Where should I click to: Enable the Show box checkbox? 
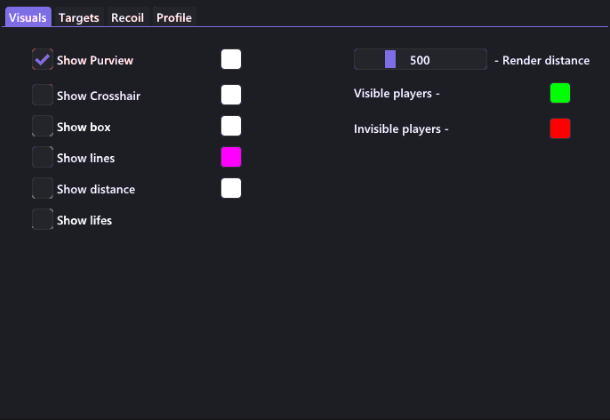42,126
